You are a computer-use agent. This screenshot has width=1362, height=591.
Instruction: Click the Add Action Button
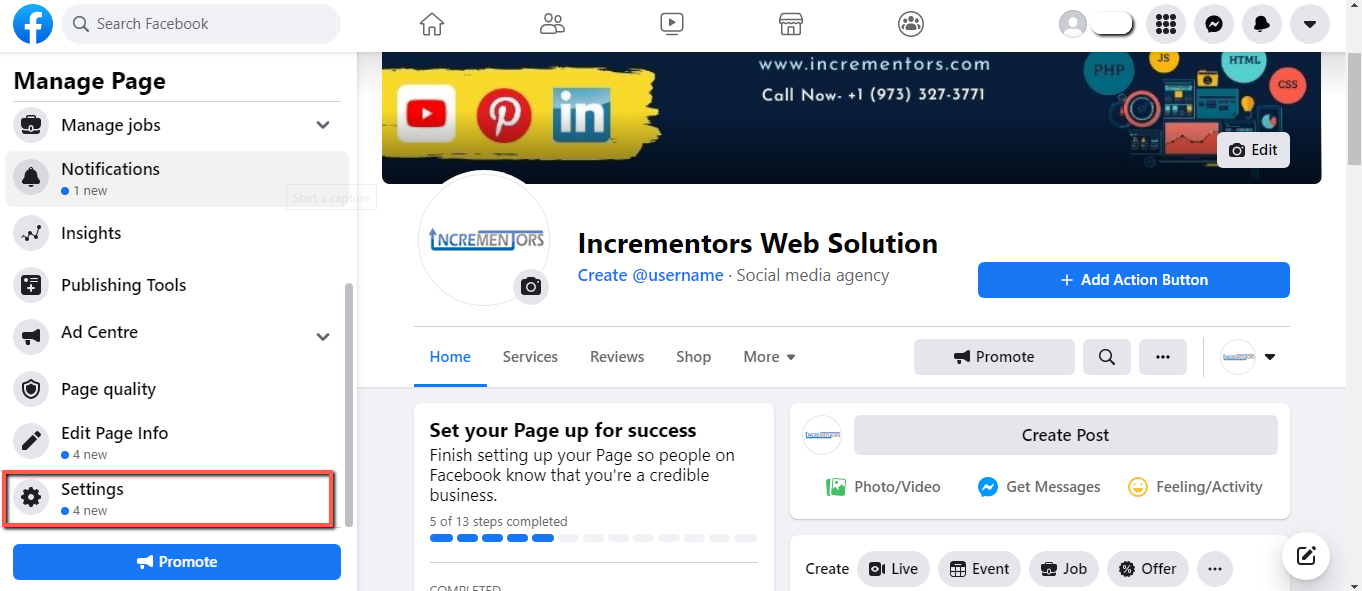[x=1134, y=280]
